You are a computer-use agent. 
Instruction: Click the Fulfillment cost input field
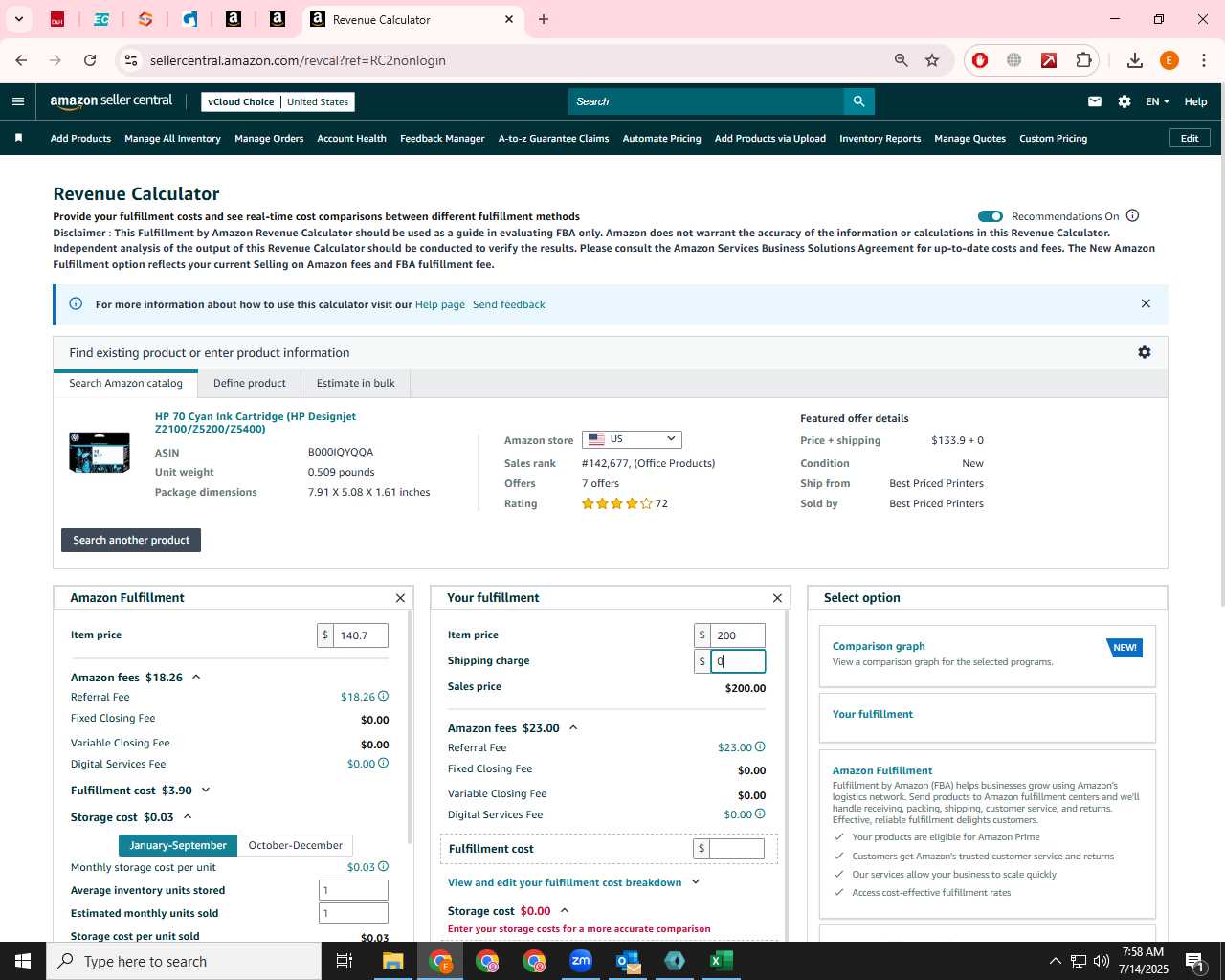737,849
